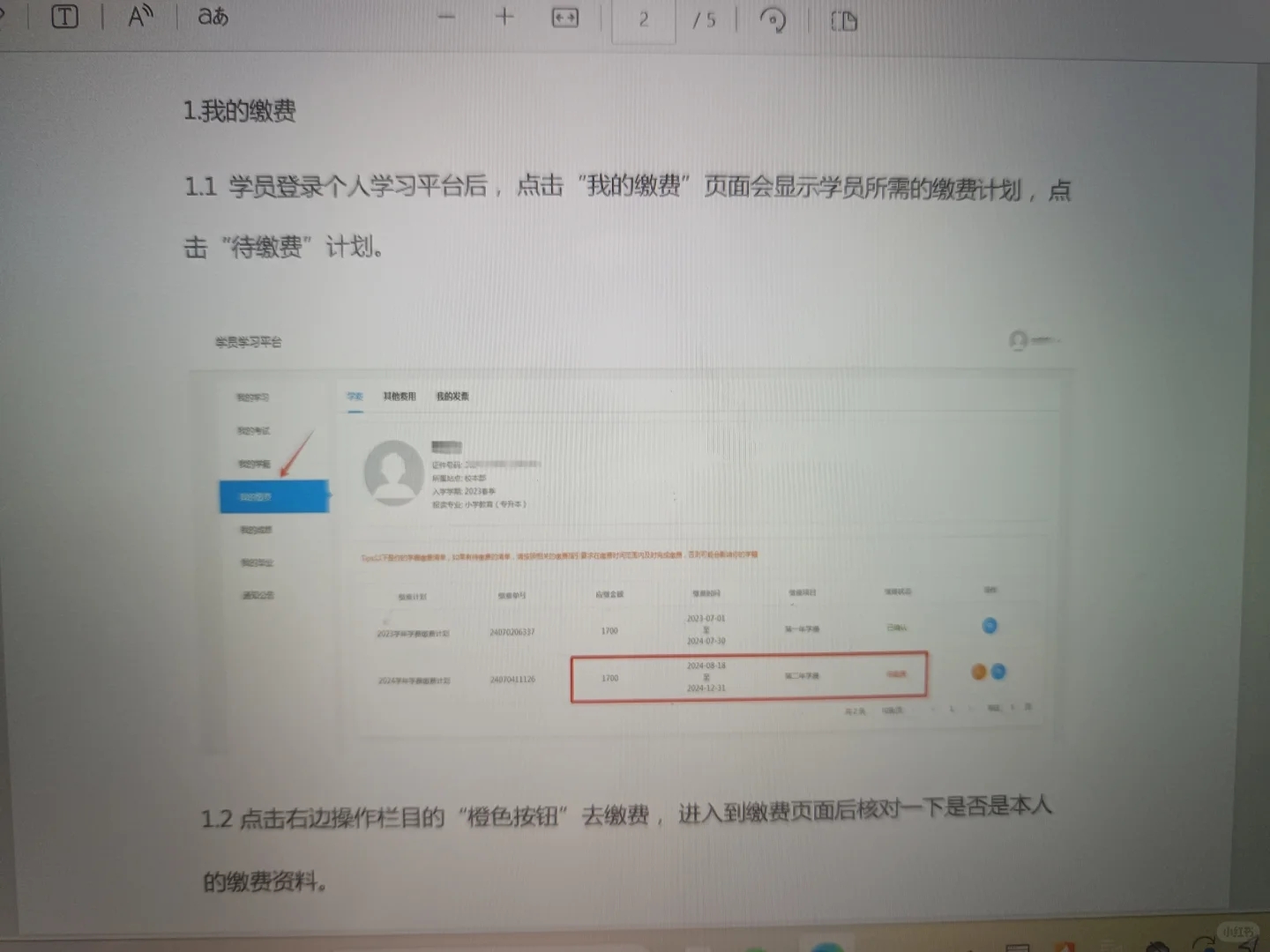This screenshot has height=952, width=1270.
Task: Click the line "击"待缴费"计划。"
Action: [x=283, y=247]
